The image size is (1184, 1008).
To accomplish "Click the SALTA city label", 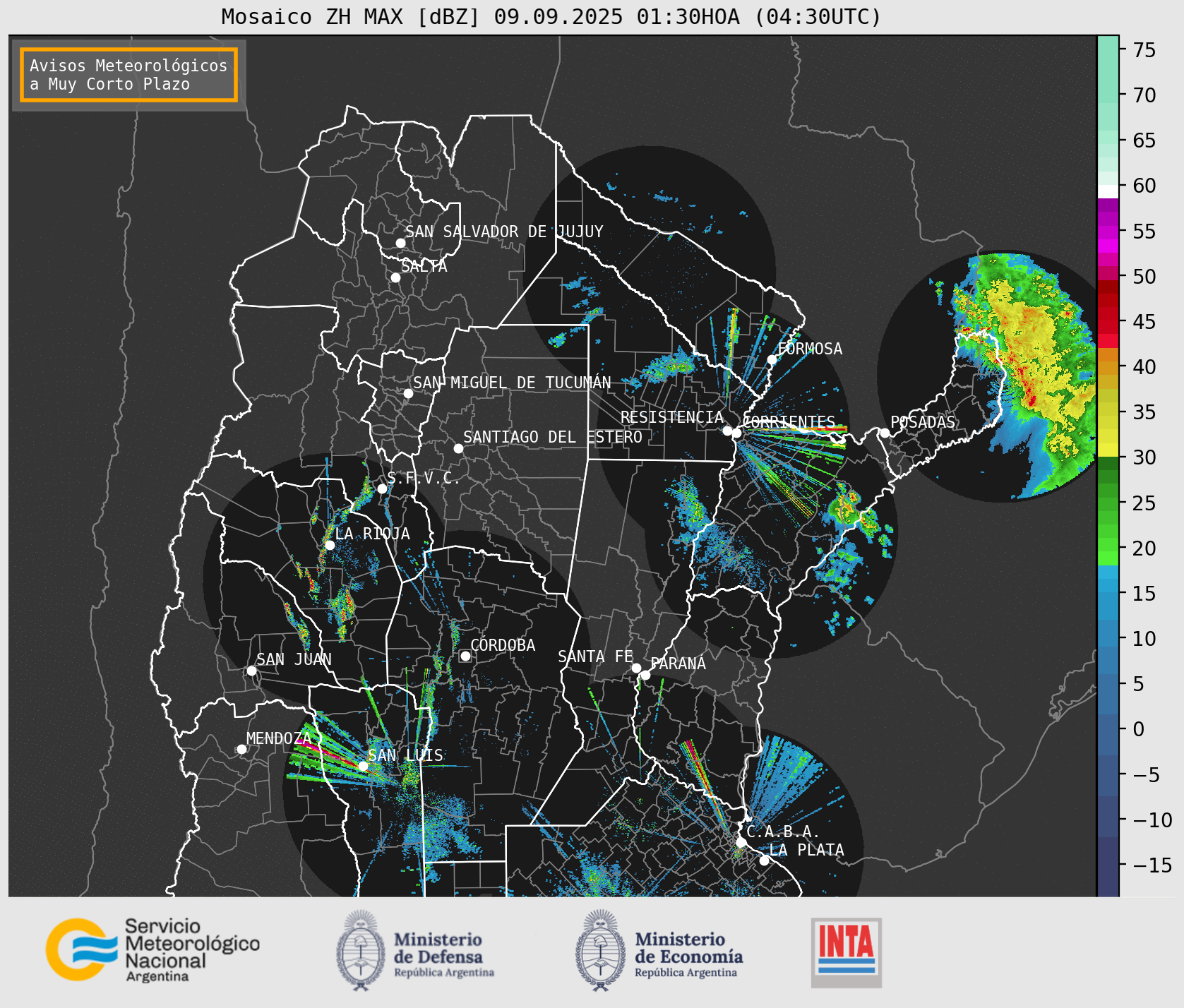I will tap(424, 266).
